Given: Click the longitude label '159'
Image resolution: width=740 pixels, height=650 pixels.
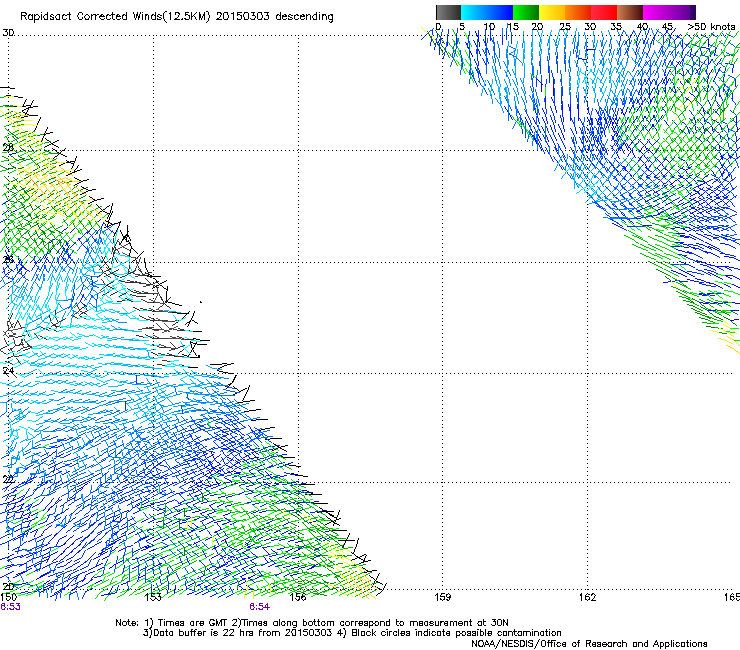Looking at the screenshot, I should (443, 597).
